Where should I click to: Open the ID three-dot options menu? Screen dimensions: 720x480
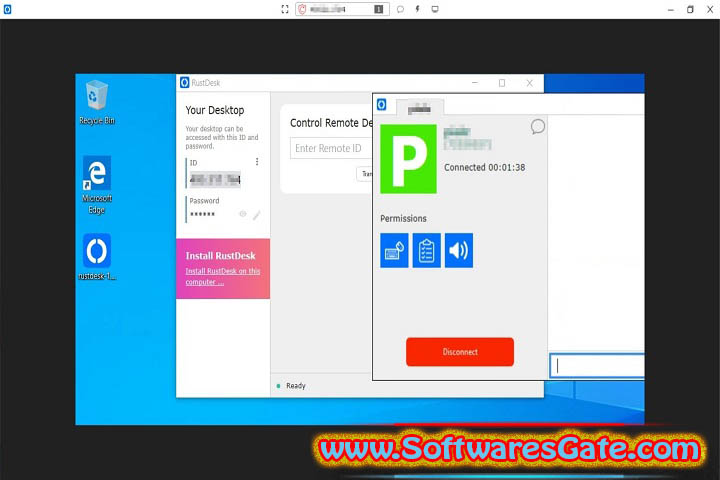coord(257,162)
